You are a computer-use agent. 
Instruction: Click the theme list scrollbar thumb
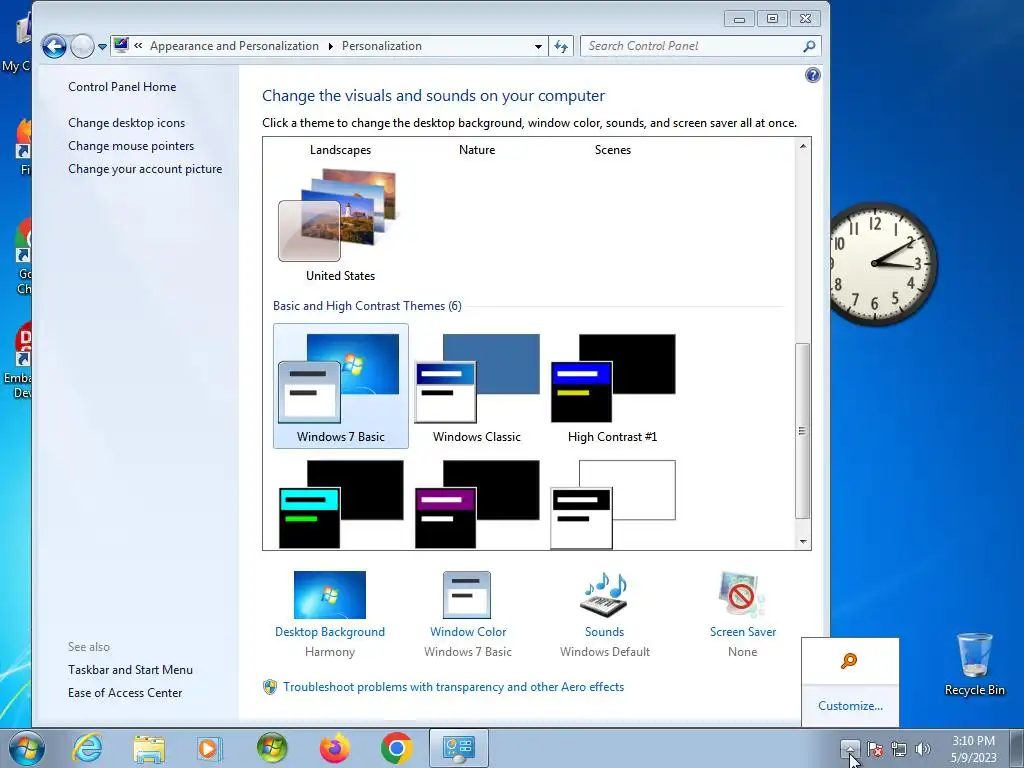803,431
